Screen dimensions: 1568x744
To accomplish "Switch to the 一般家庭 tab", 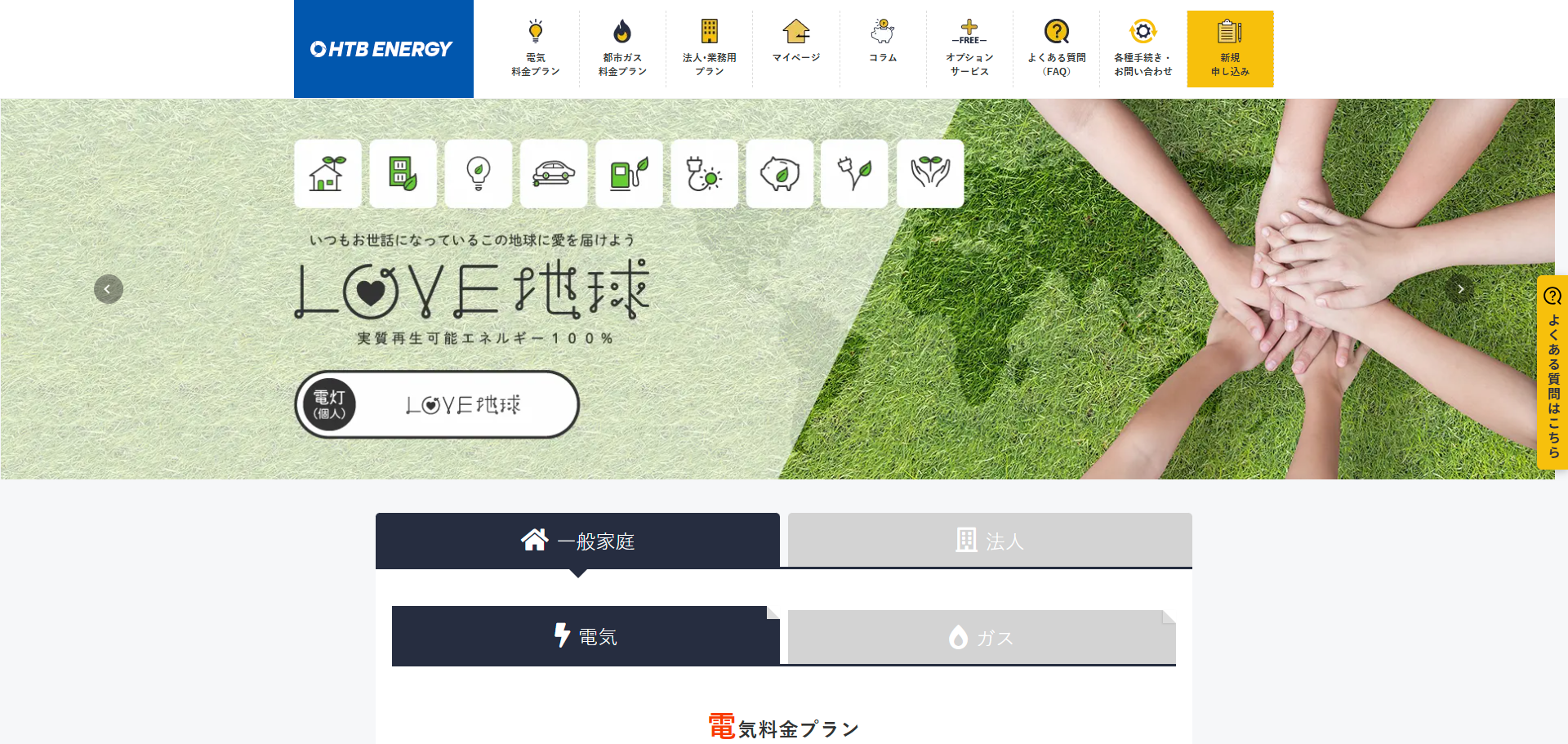I will 577,541.
